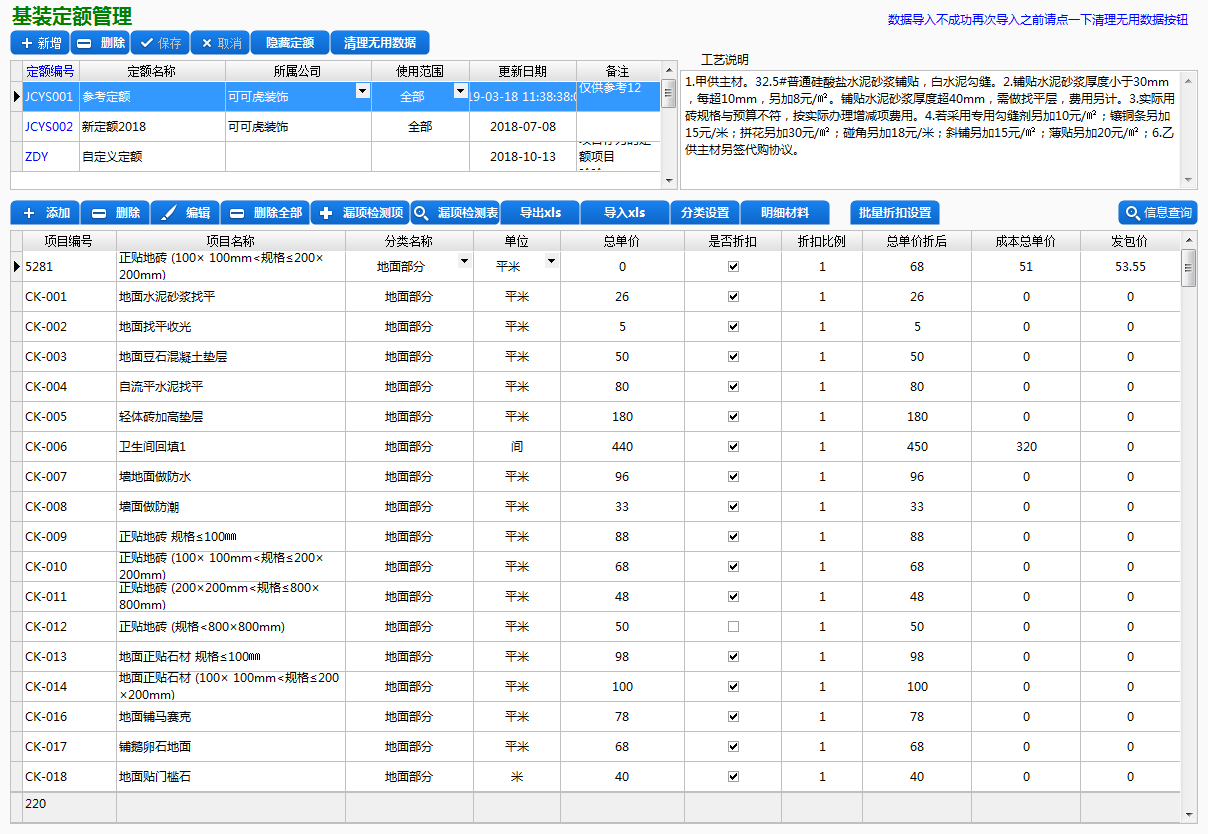Uncheck 是否折扣 for CK-016
This screenshot has width=1208, height=834.
(733, 717)
